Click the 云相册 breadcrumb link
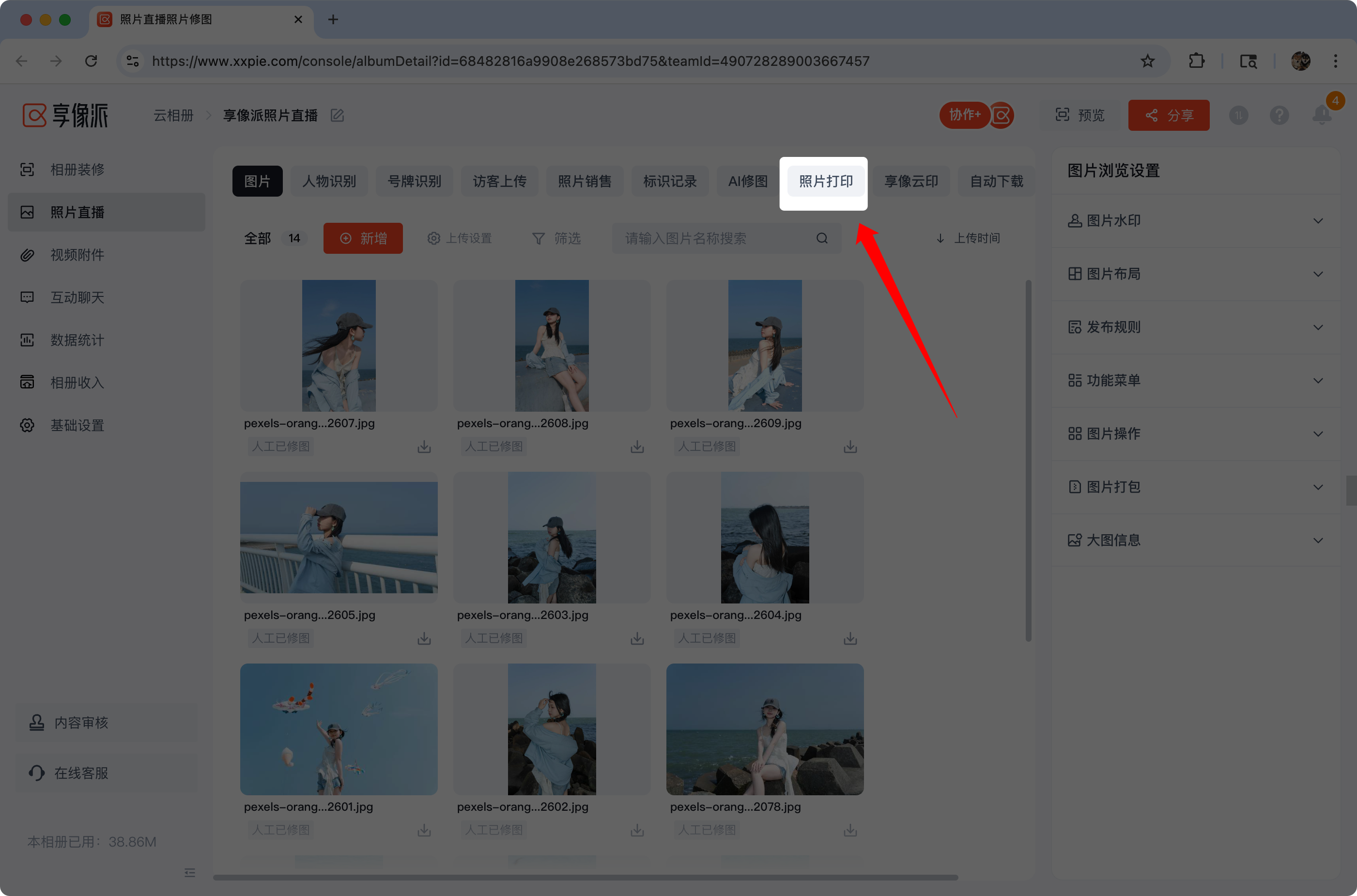Screen dimensions: 1357x896 pyautogui.click(x=173, y=115)
